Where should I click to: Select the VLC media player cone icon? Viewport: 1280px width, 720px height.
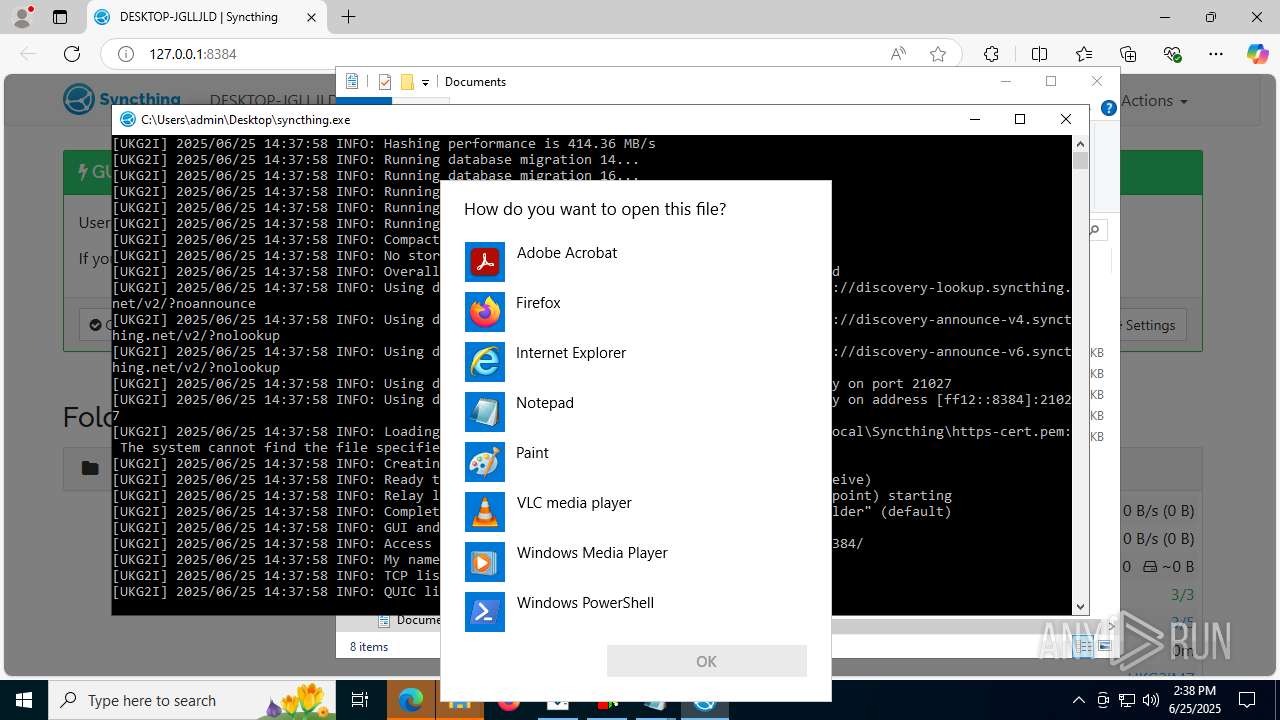click(x=485, y=512)
